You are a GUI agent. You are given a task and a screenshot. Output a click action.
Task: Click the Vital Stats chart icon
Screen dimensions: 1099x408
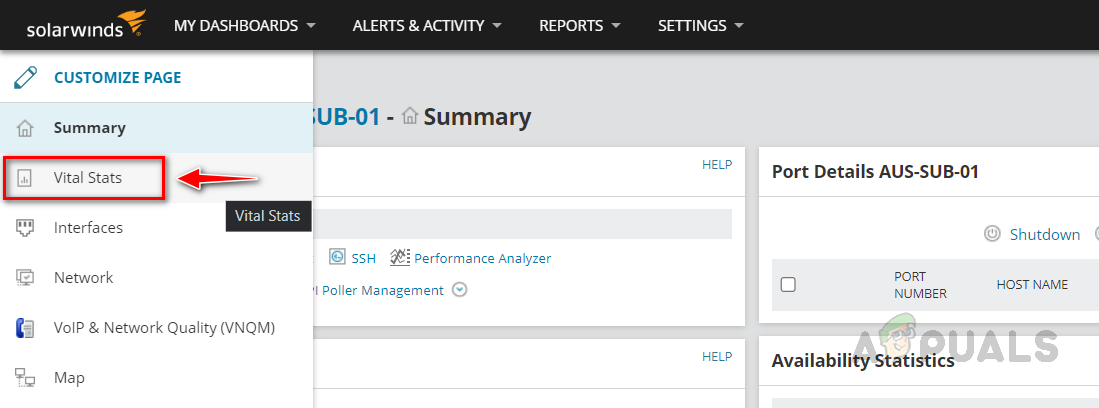(26, 178)
